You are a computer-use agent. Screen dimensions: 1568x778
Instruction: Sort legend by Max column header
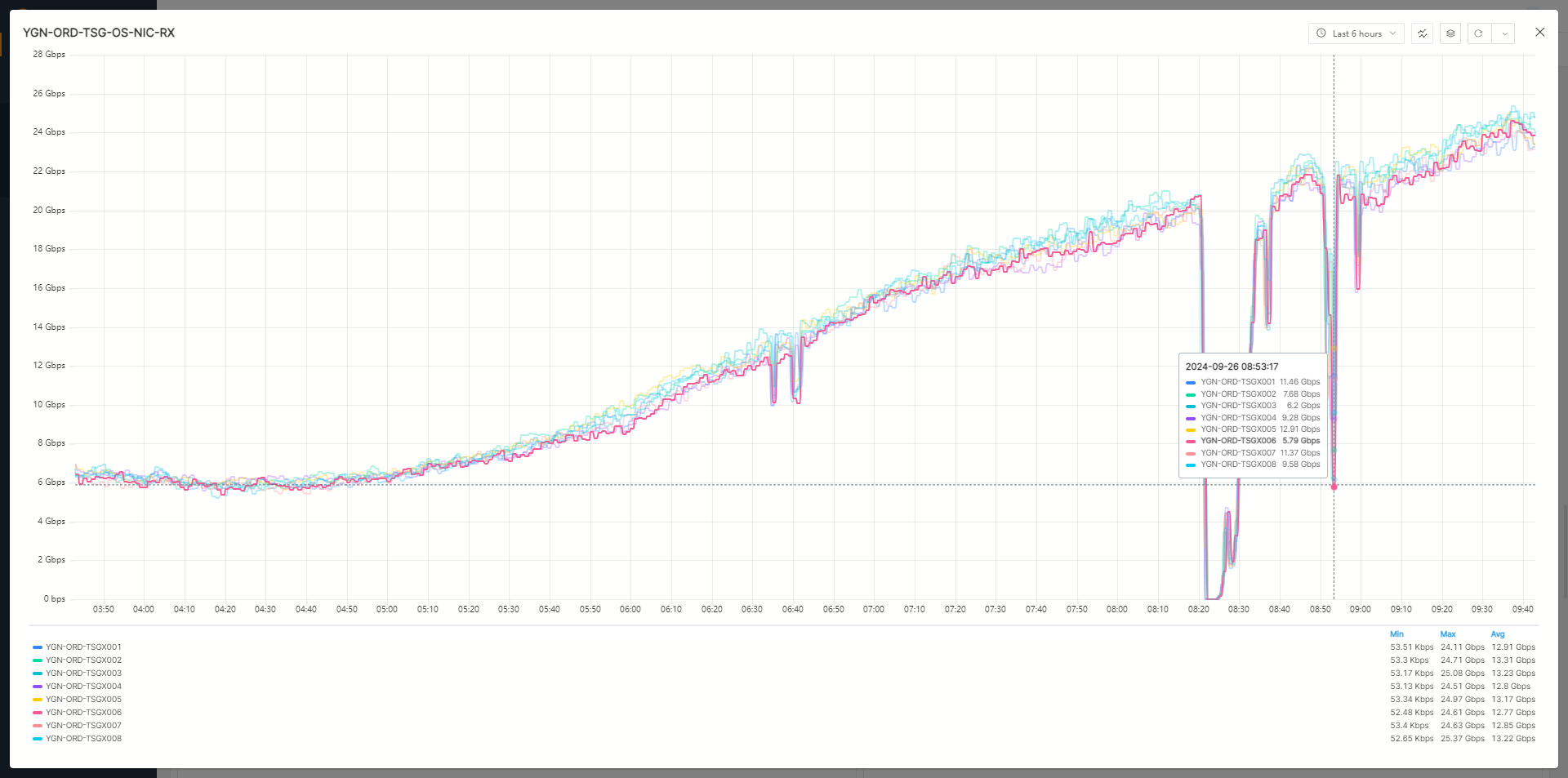coord(1448,634)
